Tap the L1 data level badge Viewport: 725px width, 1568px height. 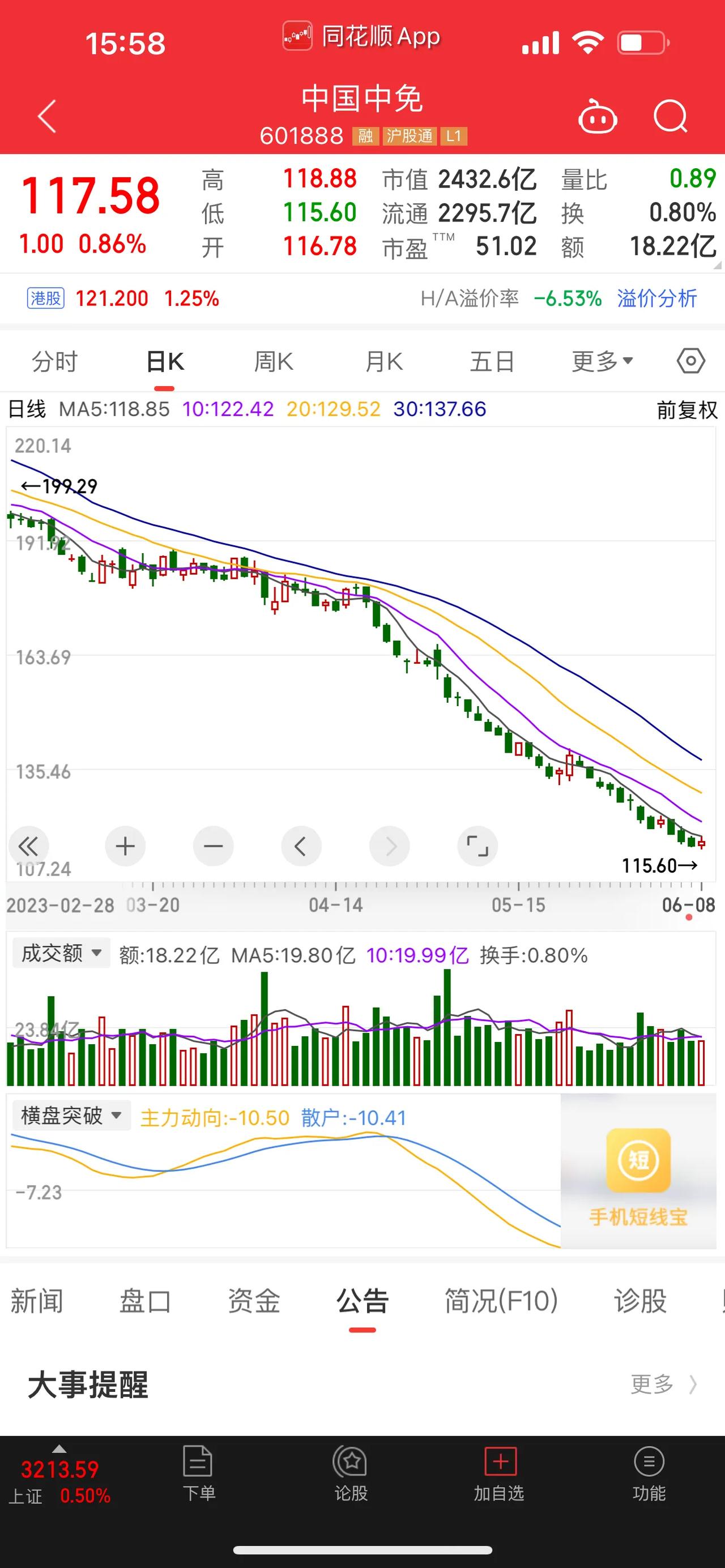coord(454,136)
